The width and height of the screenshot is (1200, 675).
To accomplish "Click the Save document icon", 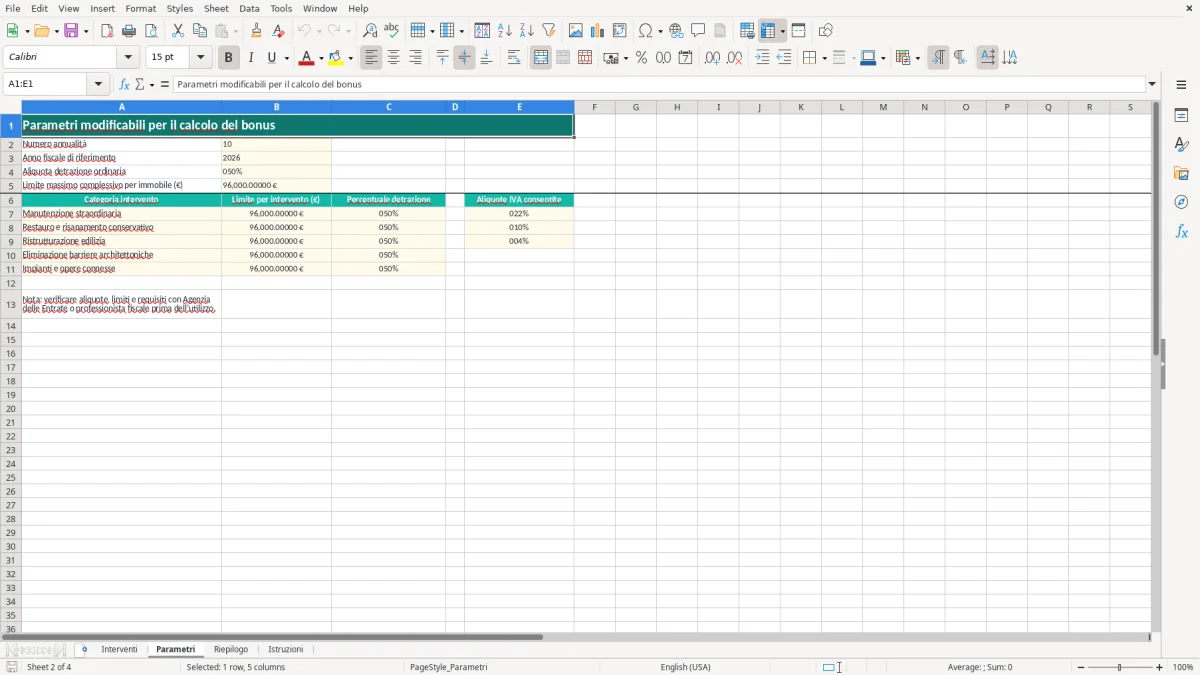I will click(72, 31).
